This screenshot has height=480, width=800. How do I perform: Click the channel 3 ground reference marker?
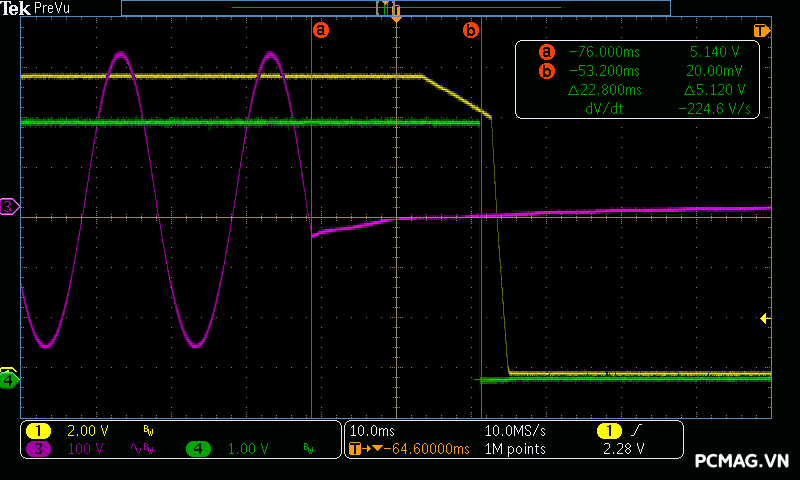coord(9,207)
